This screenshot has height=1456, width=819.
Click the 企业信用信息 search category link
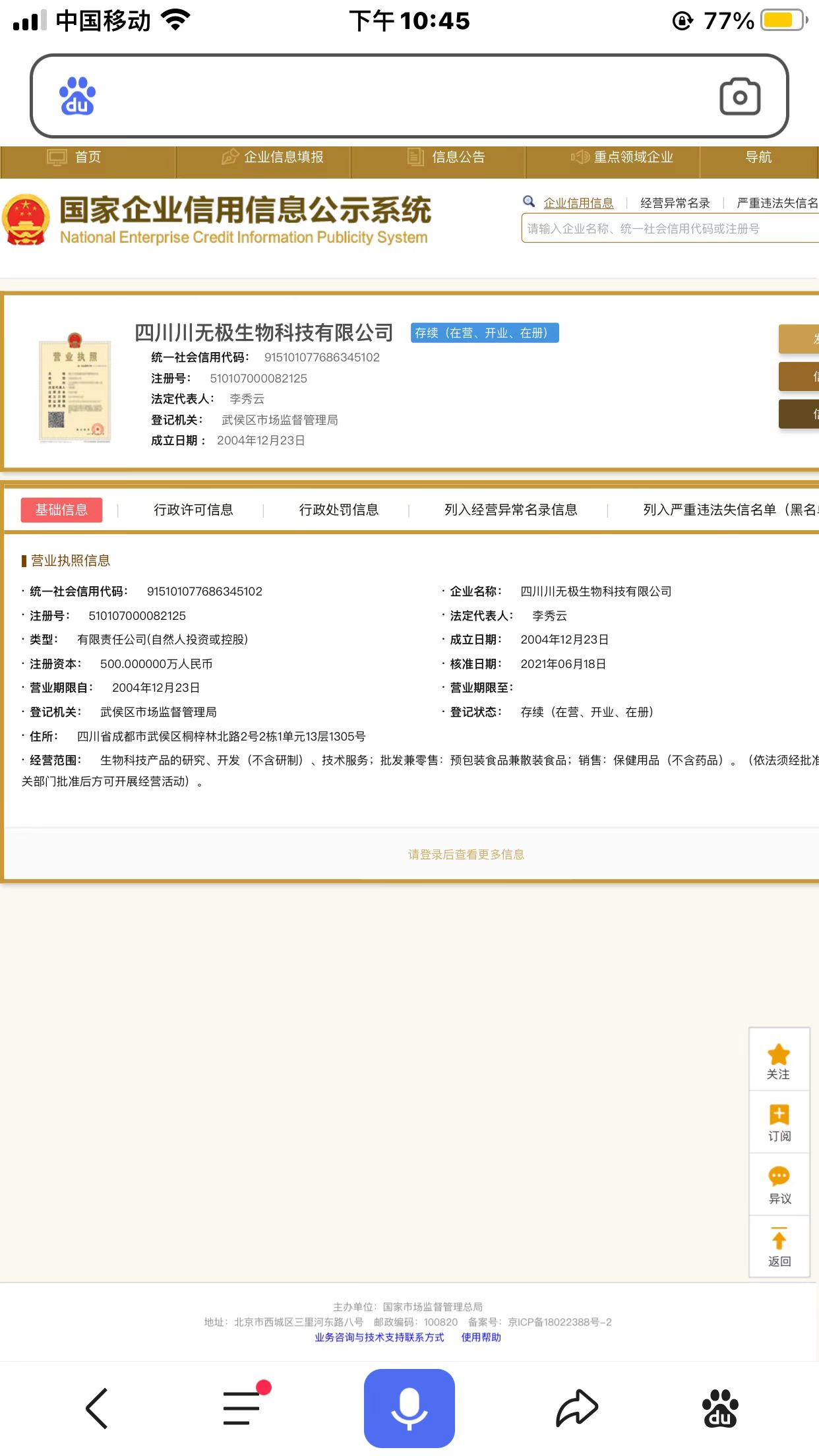pyautogui.click(x=578, y=203)
